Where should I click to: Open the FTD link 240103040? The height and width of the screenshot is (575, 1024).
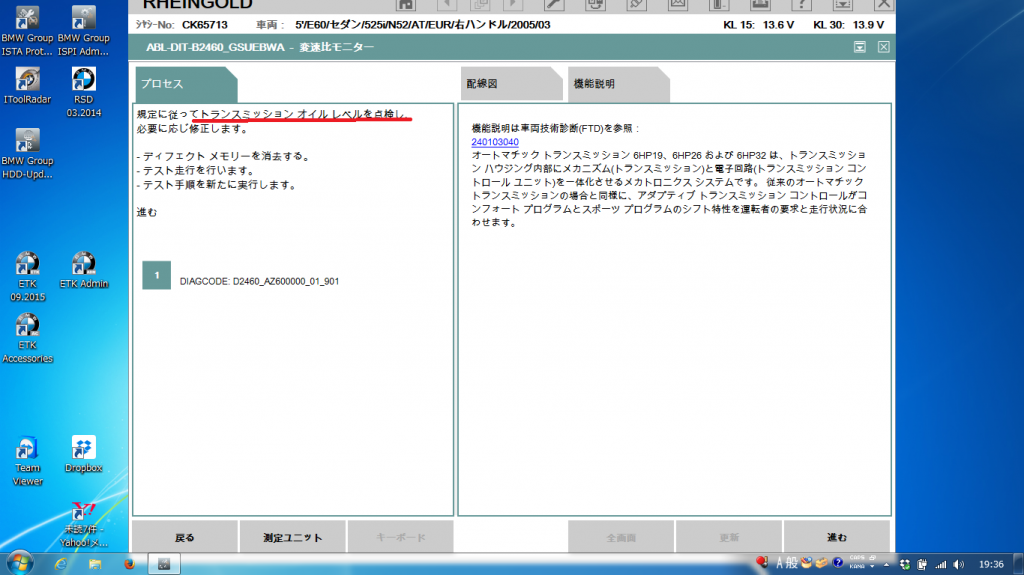[x=495, y=142]
